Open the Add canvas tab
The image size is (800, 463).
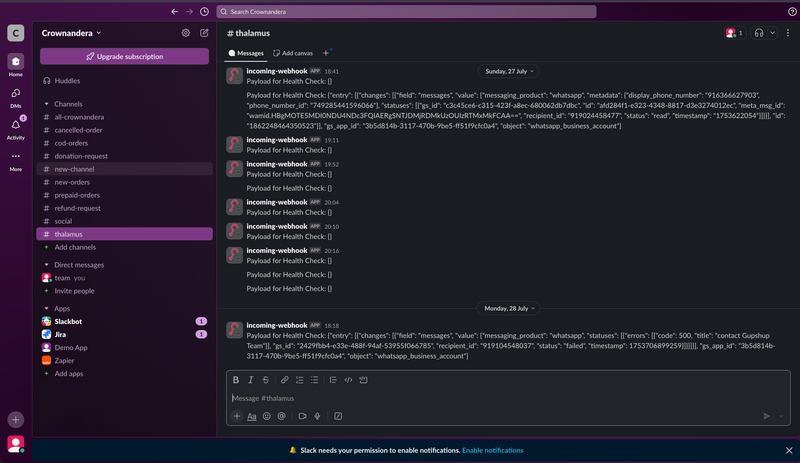point(293,53)
